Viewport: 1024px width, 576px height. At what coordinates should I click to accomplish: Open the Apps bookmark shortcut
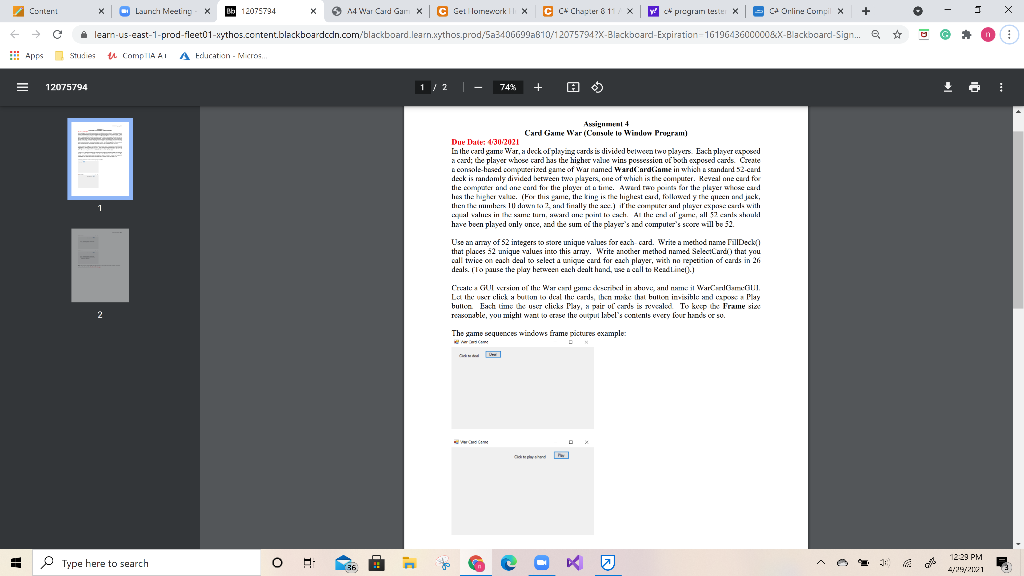(27, 56)
